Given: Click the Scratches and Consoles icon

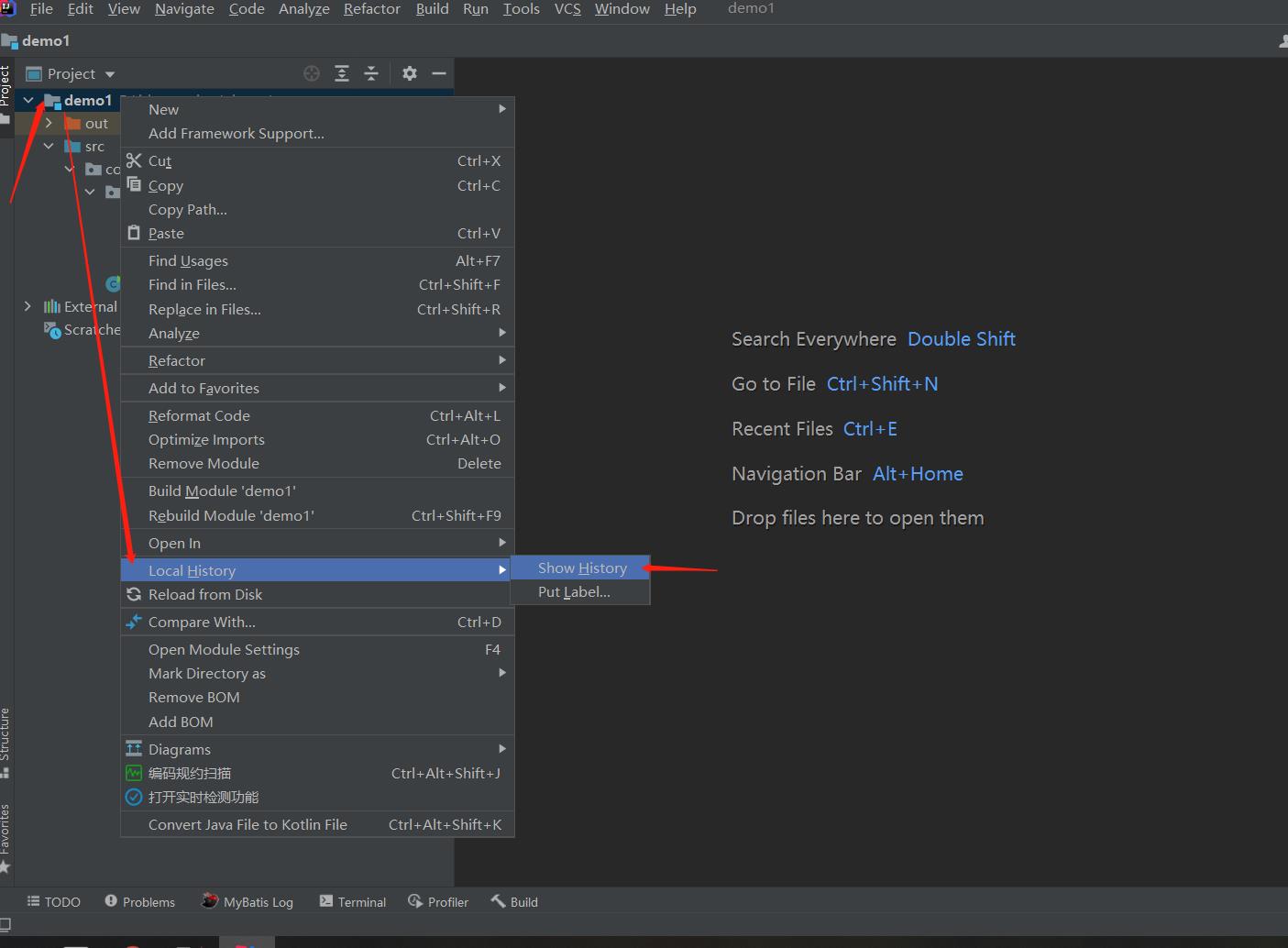Looking at the screenshot, I should 52,329.
